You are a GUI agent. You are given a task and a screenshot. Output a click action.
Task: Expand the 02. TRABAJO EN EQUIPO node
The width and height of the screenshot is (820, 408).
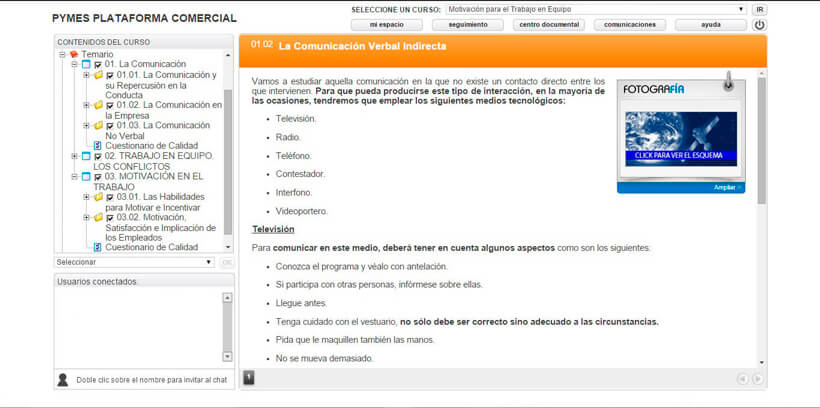(74, 156)
